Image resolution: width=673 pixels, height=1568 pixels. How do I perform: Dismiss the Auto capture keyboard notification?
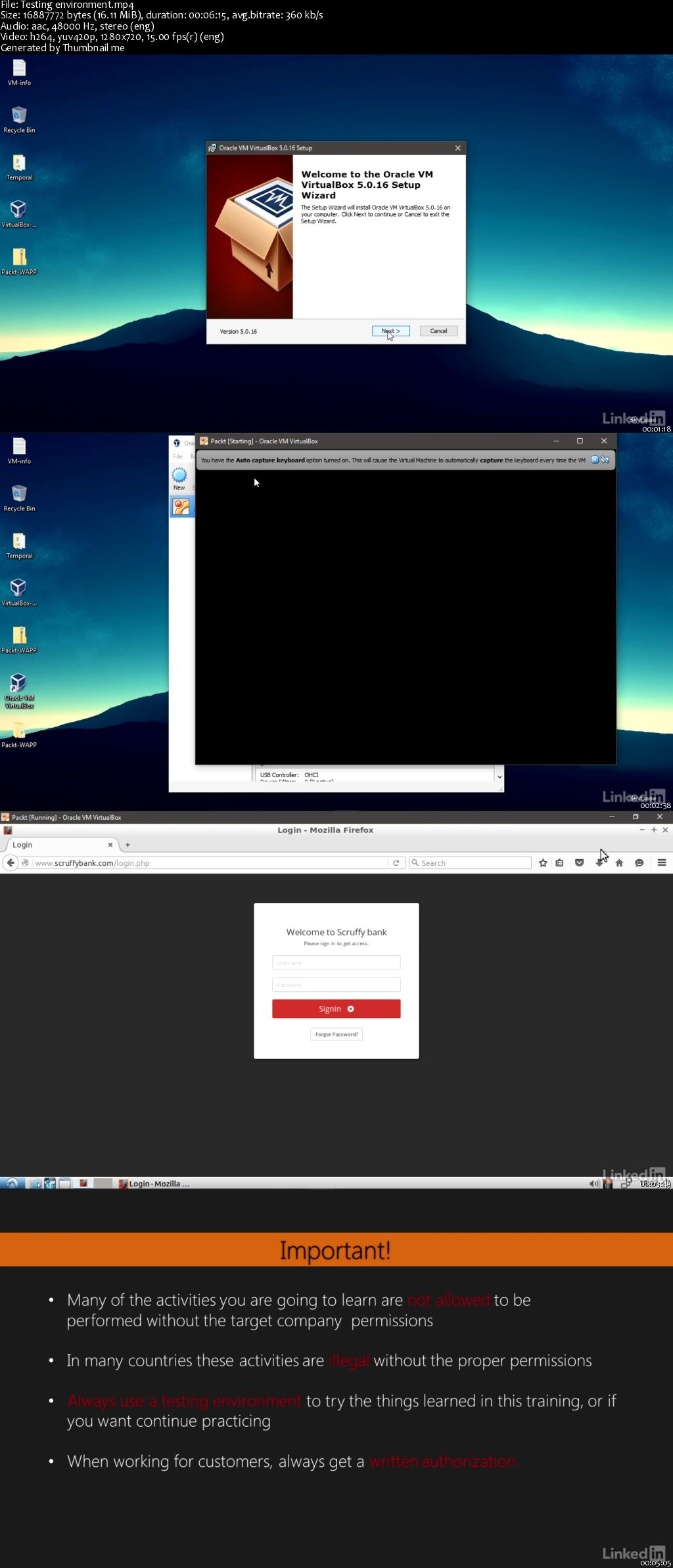[595, 460]
